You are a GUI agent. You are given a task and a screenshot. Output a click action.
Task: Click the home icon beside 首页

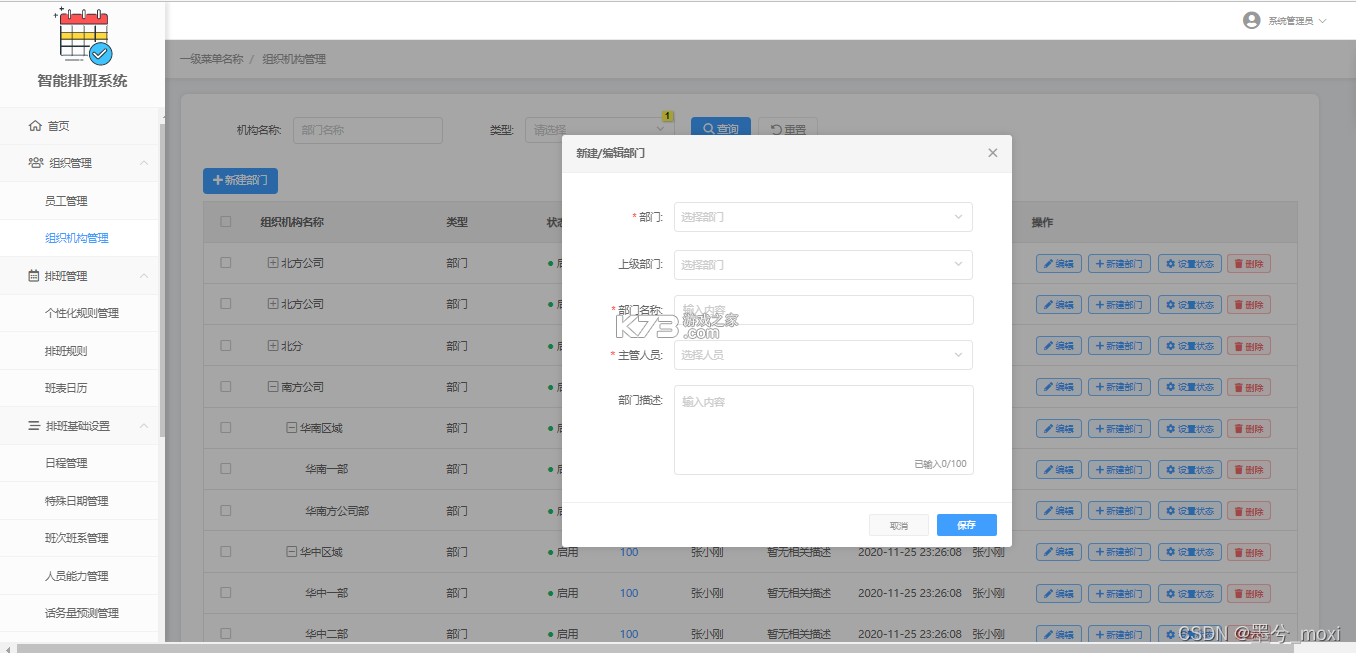tap(35, 126)
